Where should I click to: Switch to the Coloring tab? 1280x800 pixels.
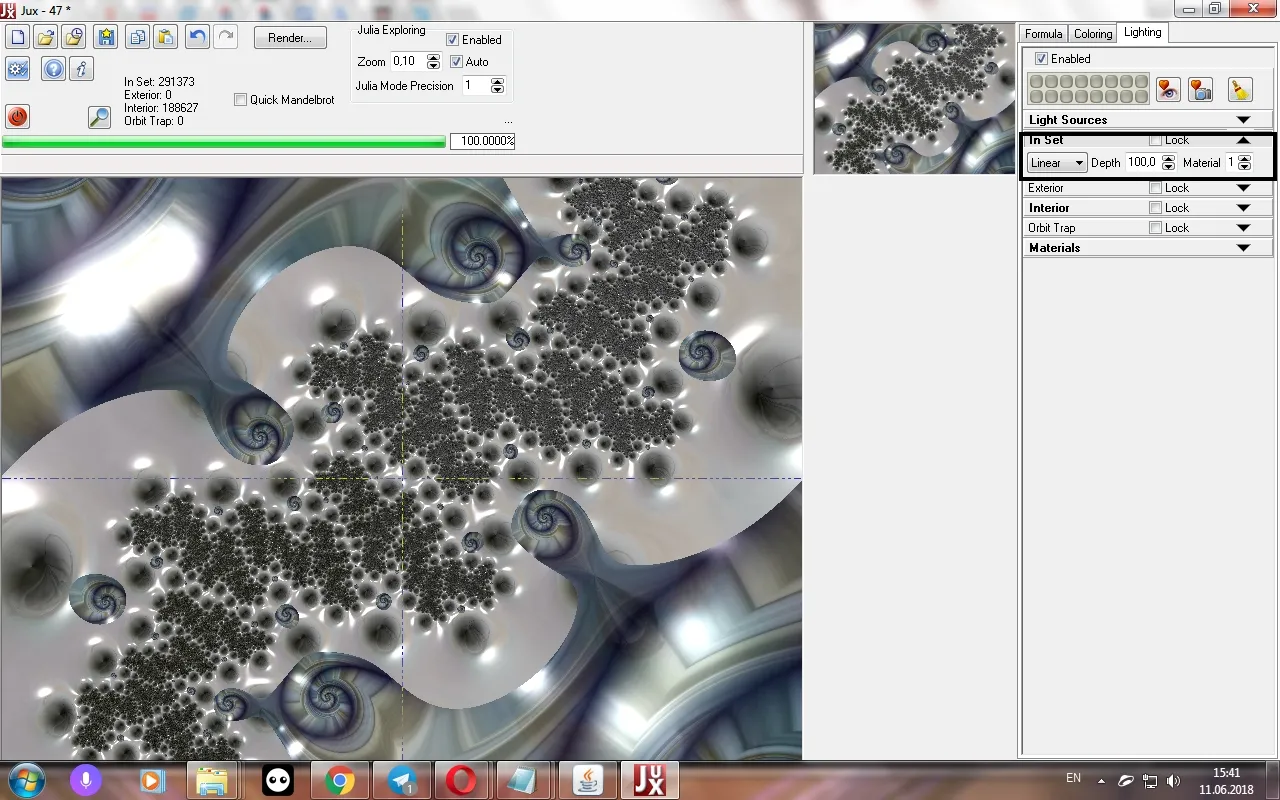(1093, 34)
